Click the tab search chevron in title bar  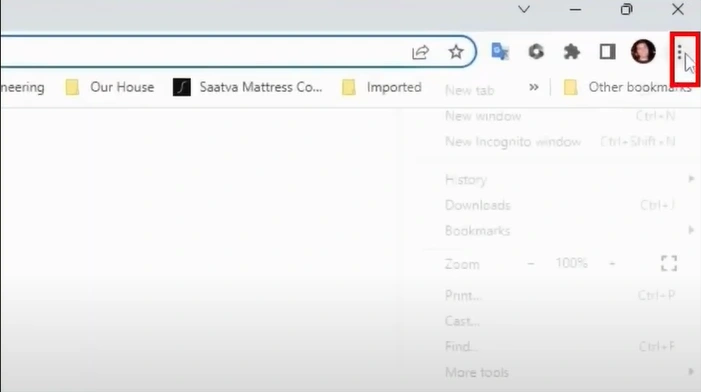point(524,9)
